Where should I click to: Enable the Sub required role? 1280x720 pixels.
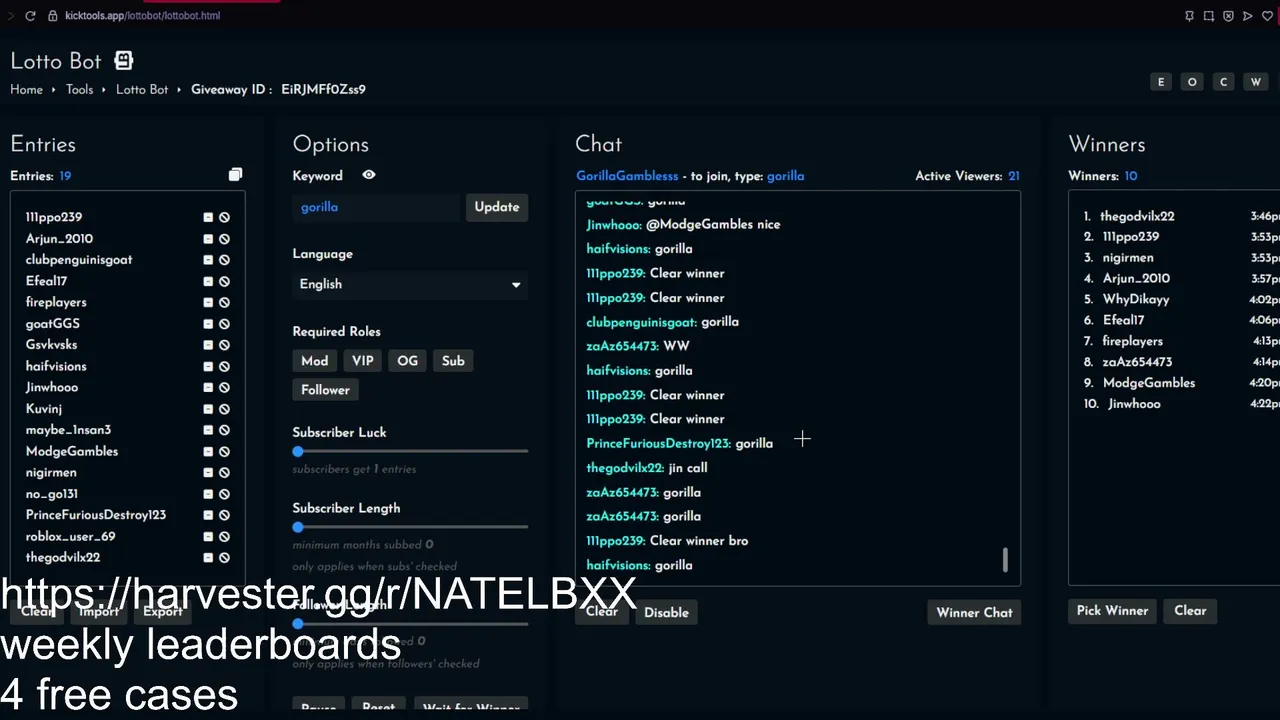tap(453, 361)
